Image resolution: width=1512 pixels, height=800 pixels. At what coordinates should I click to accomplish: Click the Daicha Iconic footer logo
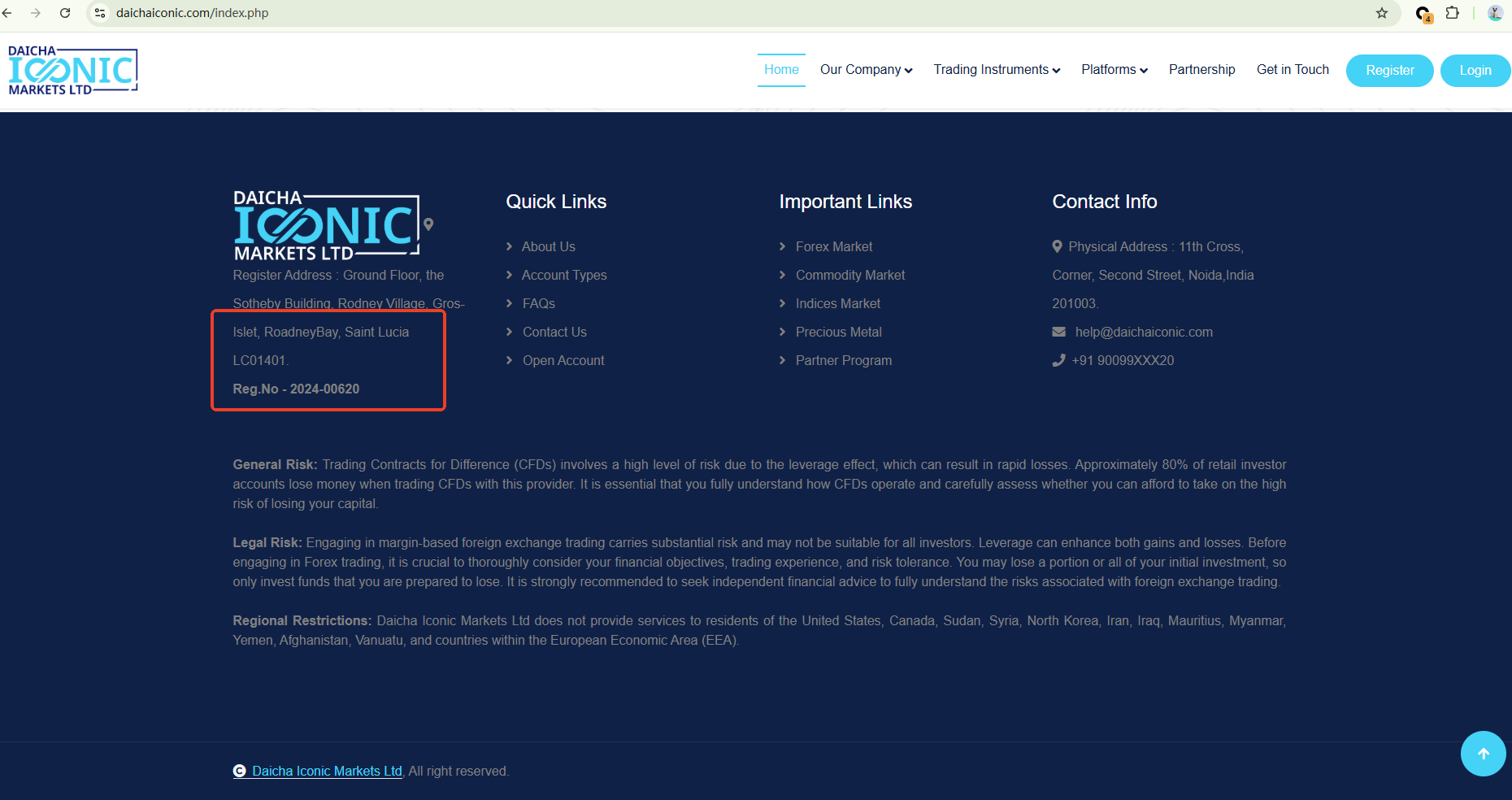pyautogui.click(x=327, y=225)
